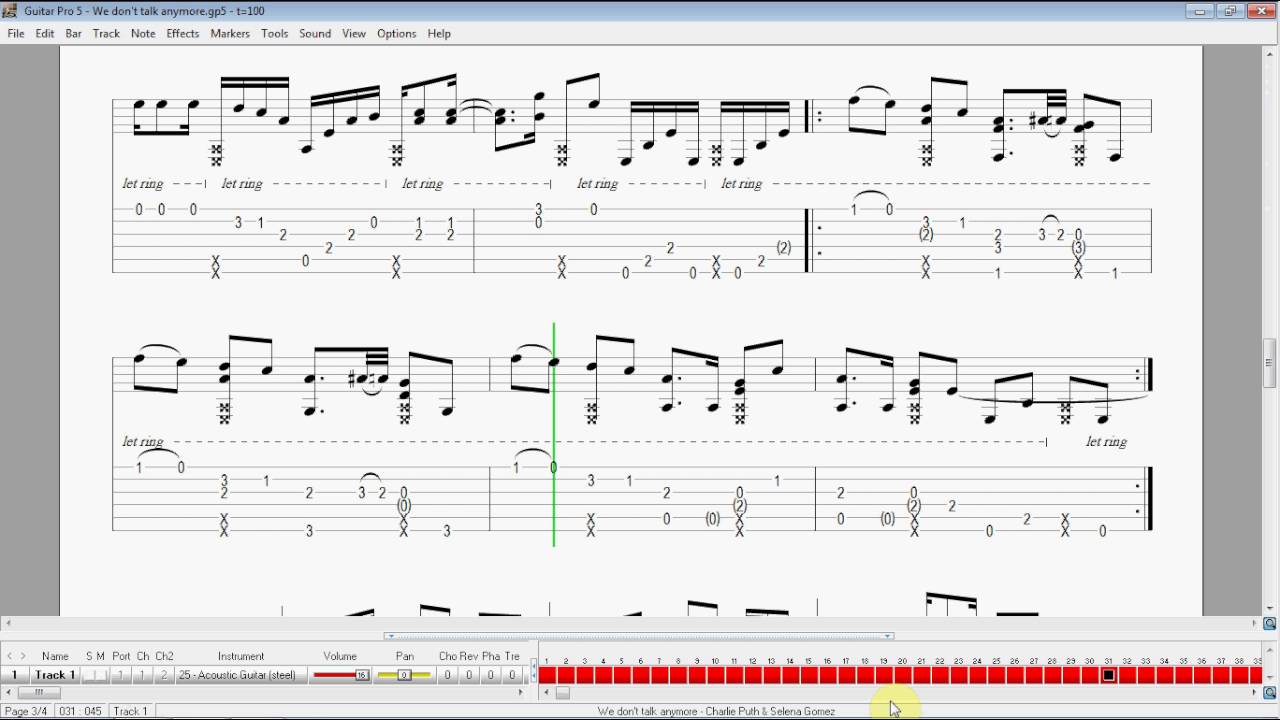
Task: Click the left panel-splitter collapse arrow
Action: tap(391, 636)
